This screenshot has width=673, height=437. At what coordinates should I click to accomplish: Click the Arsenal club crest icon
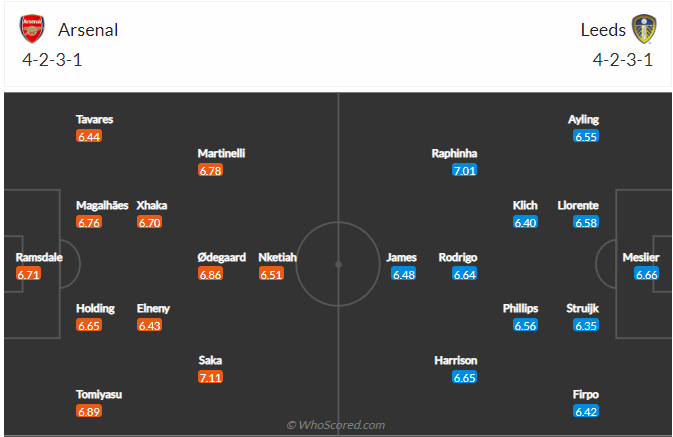[32, 30]
